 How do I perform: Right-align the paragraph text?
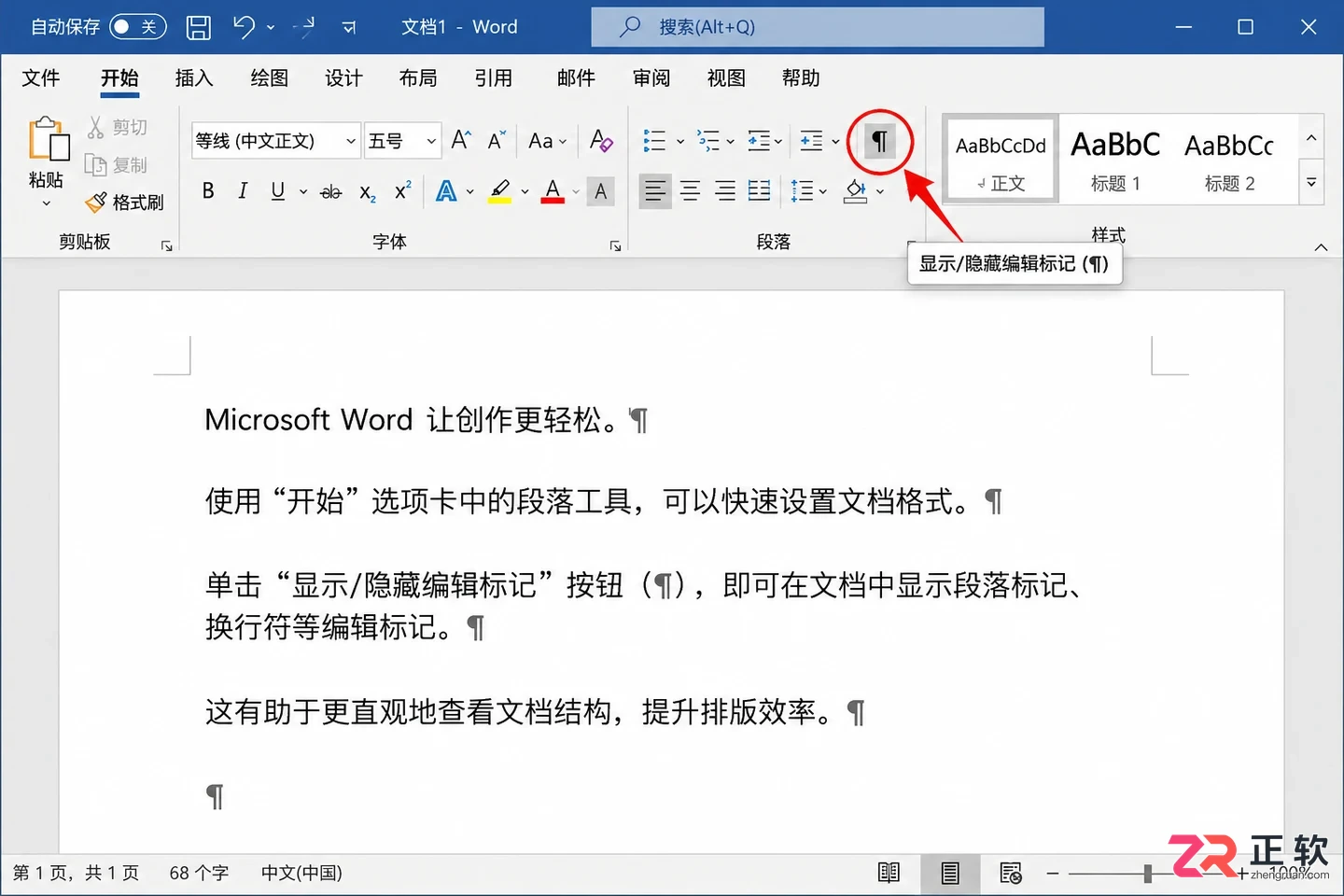click(x=725, y=191)
